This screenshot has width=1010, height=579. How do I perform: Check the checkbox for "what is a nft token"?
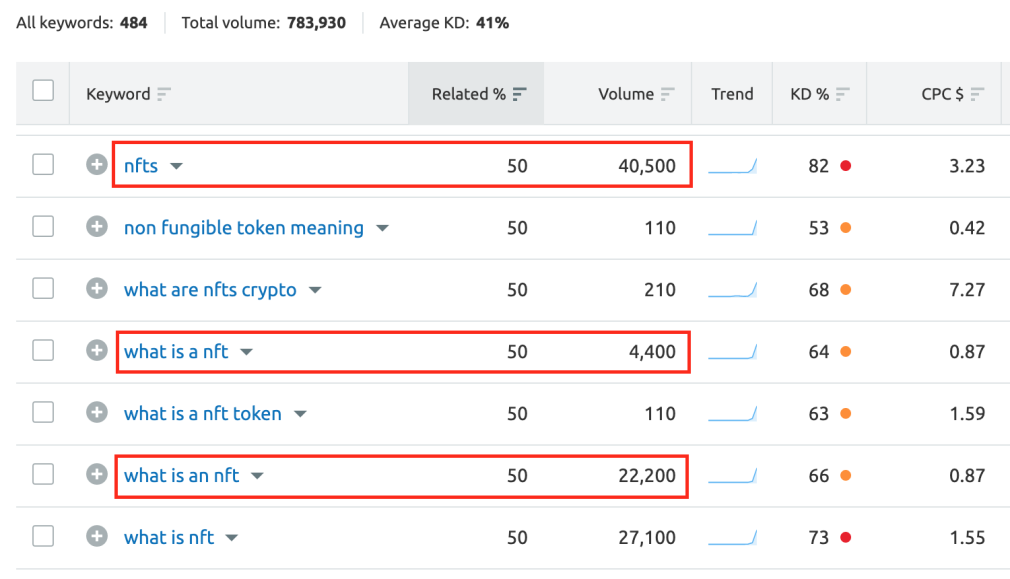(x=42, y=413)
